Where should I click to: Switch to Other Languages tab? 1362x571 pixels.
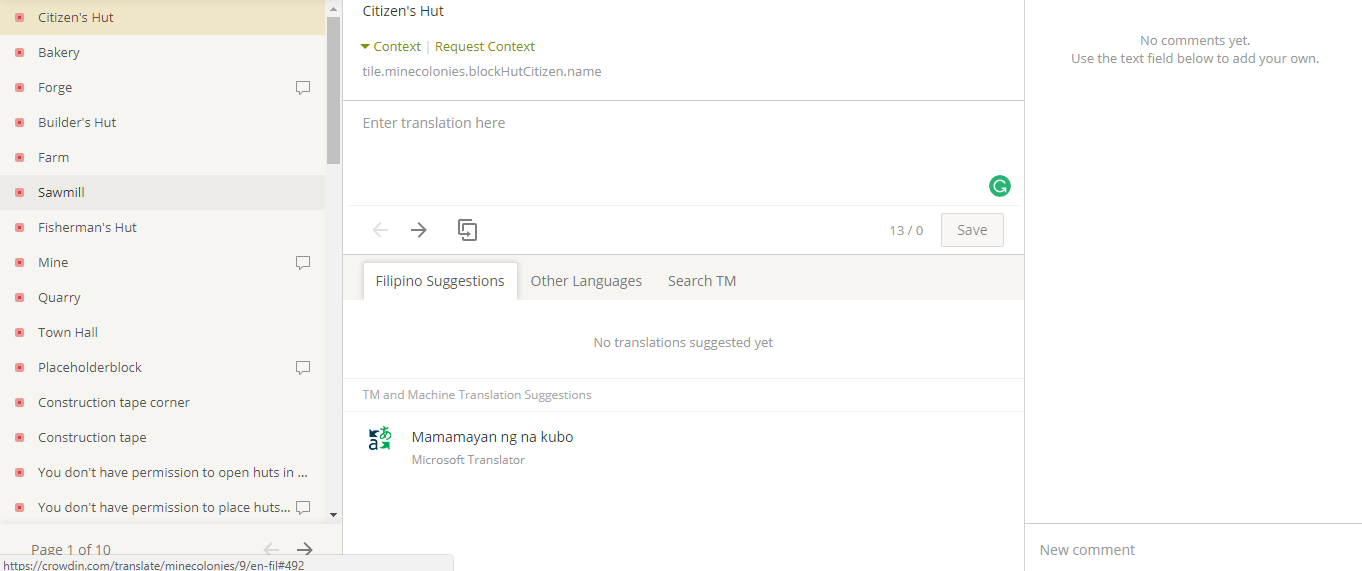(586, 281)
